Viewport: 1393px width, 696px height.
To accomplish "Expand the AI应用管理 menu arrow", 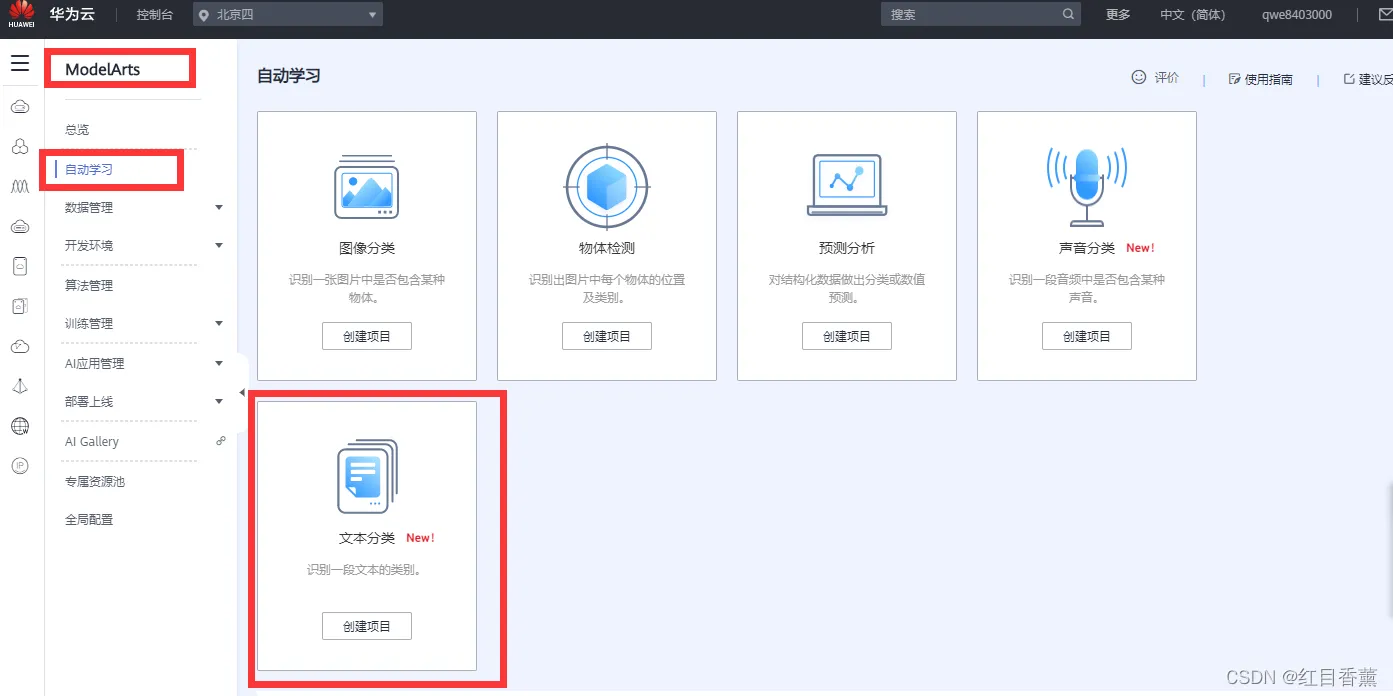I will tap(219, 363).
